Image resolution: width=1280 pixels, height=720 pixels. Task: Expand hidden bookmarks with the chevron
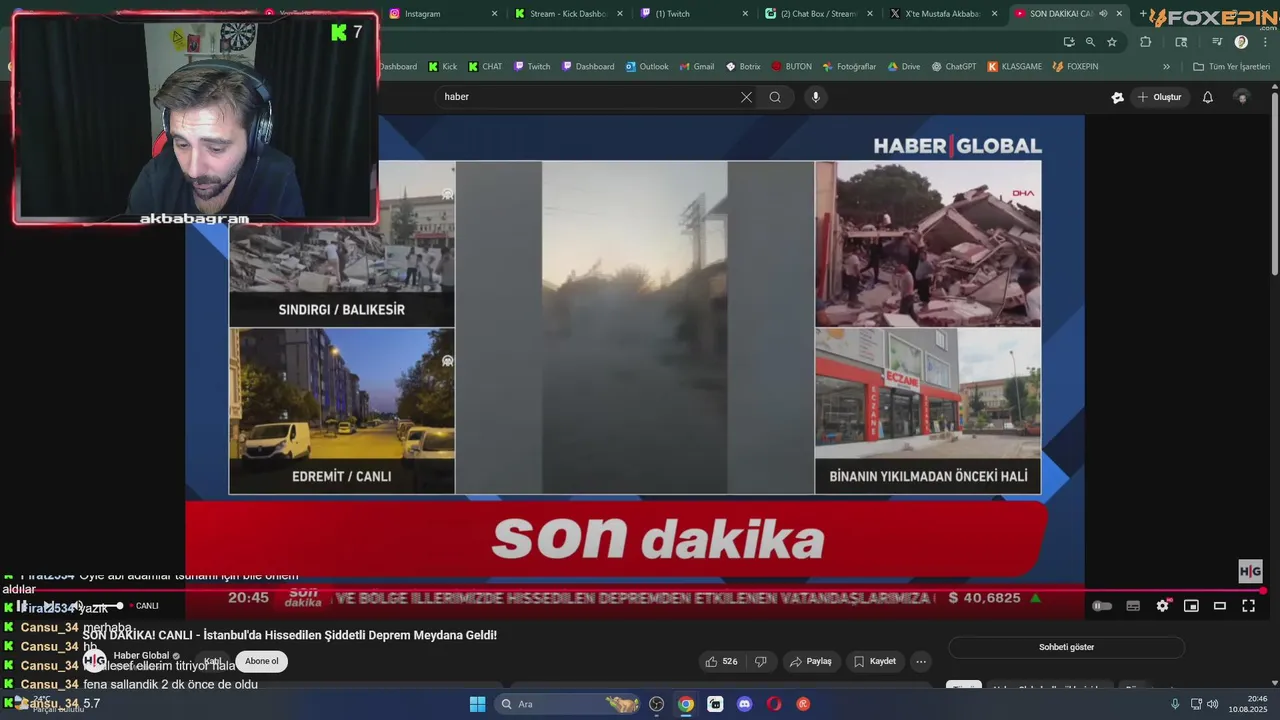(x=1166, y=67)
